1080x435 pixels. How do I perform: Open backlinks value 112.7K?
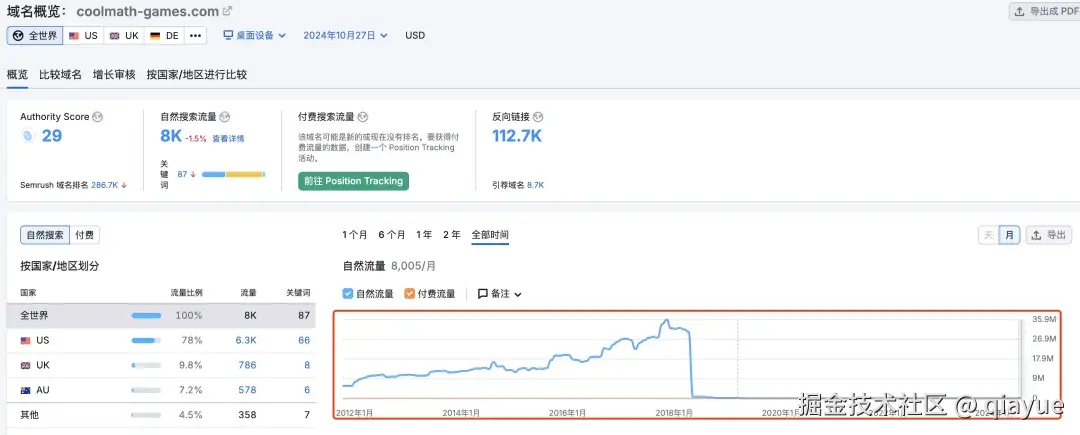[x=517, y=136]
